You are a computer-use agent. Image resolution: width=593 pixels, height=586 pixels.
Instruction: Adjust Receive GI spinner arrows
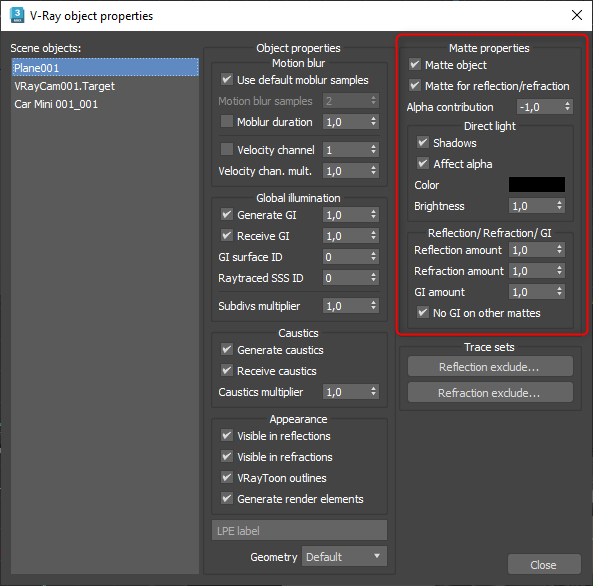pos(373,236)
